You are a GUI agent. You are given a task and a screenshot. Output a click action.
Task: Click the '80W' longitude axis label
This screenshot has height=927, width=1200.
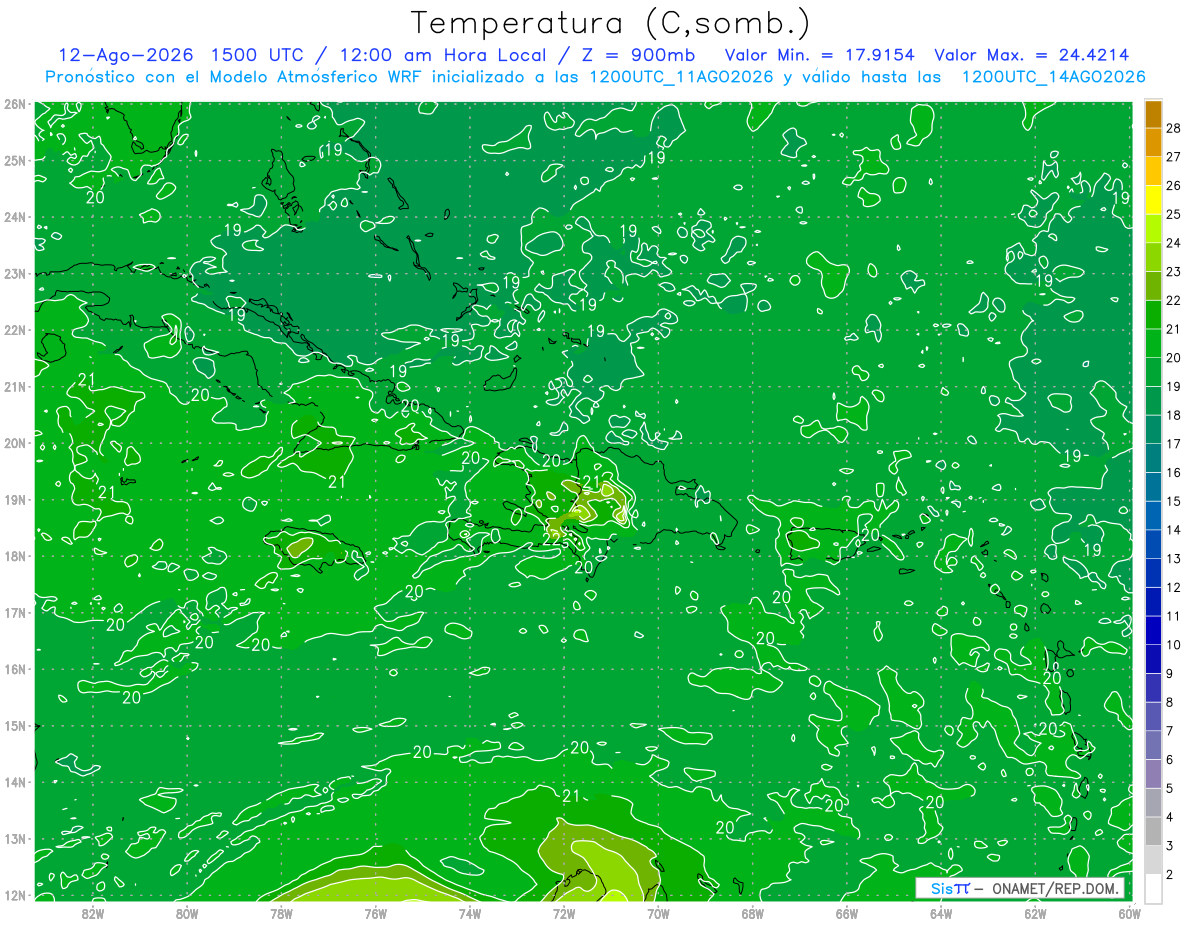[187, 912]
